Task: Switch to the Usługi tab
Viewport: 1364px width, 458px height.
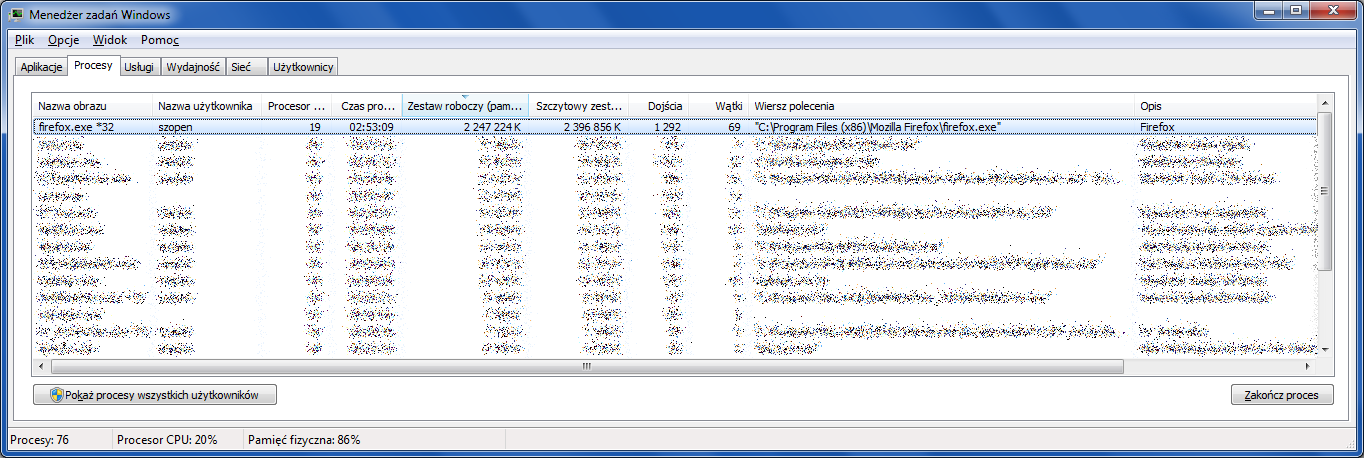Action: (x=138, y=67)
